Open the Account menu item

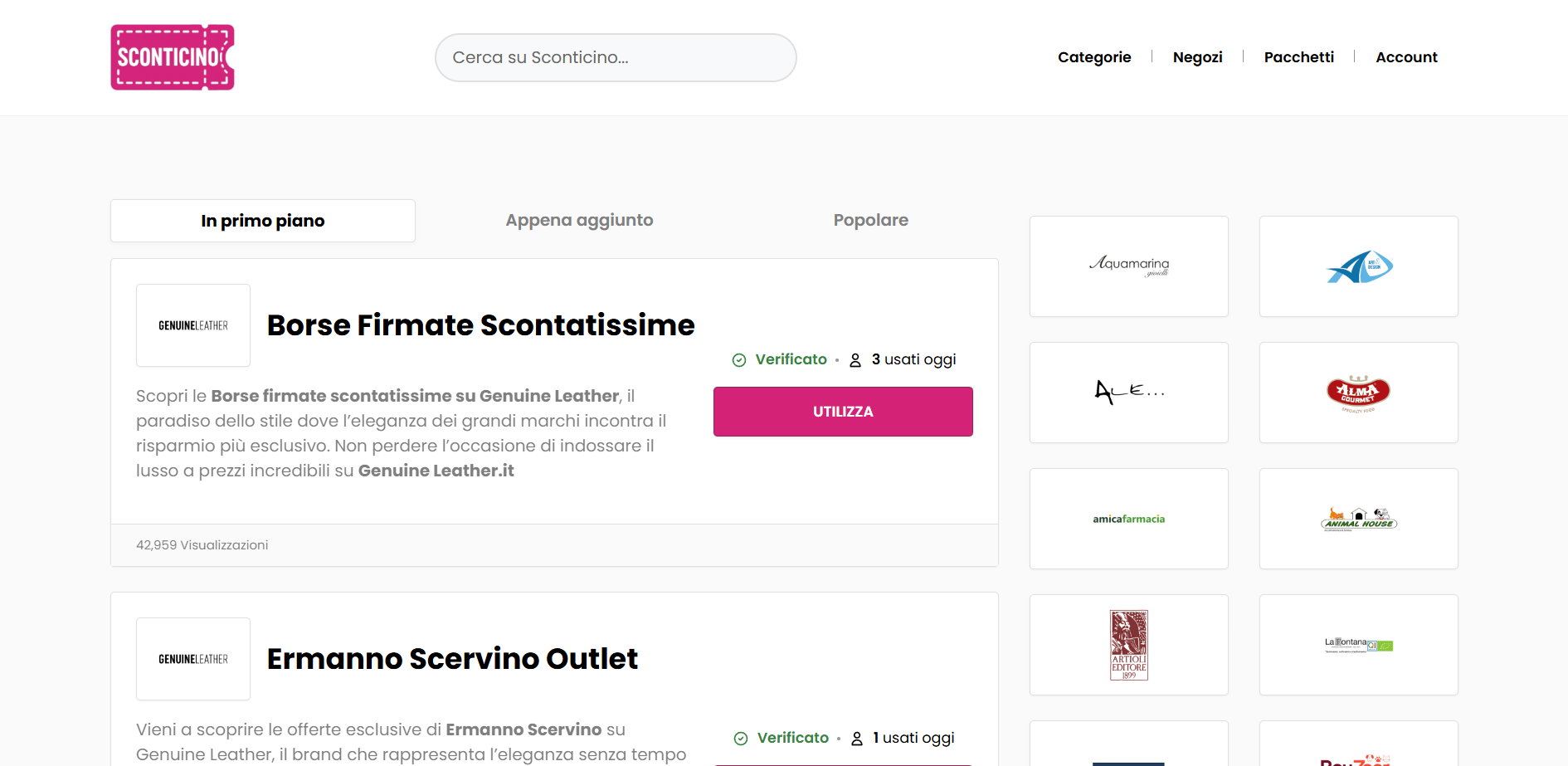[x=1406, y=57]
